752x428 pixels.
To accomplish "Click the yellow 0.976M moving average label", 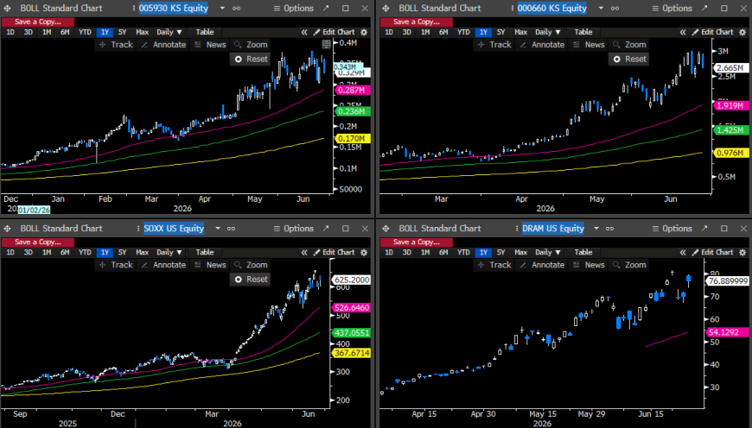I will (x=730, y=153).
